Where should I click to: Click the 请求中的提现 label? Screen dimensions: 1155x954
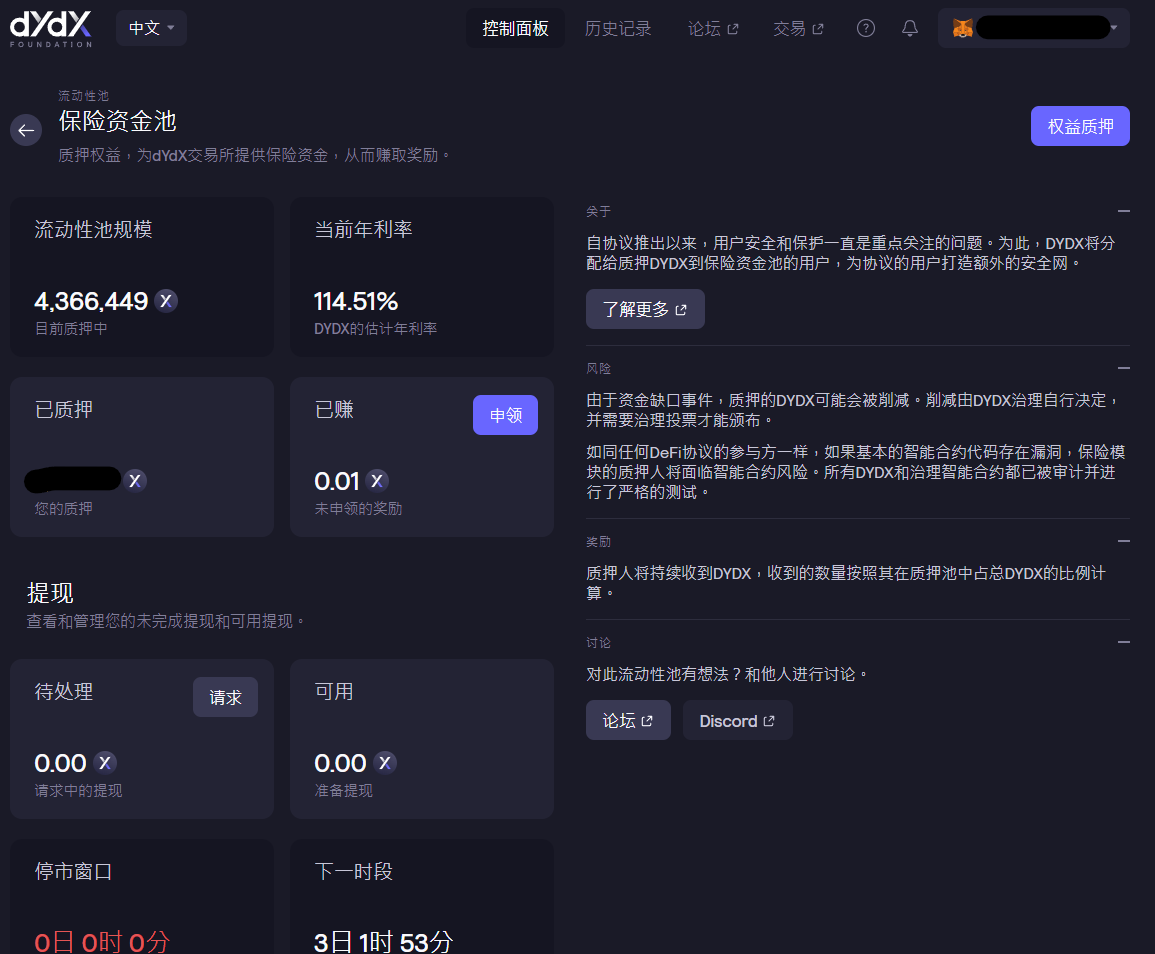(x=78, y=790)
